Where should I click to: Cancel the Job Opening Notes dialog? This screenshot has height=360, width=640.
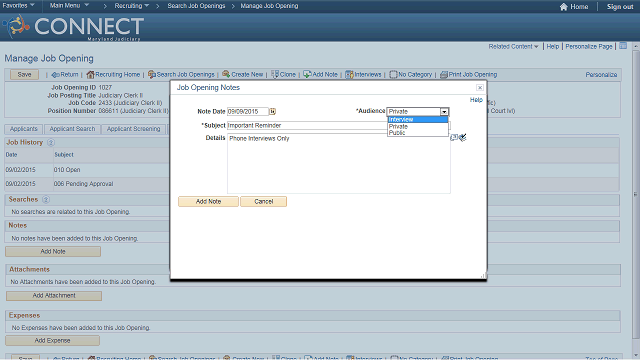point(264,202)
